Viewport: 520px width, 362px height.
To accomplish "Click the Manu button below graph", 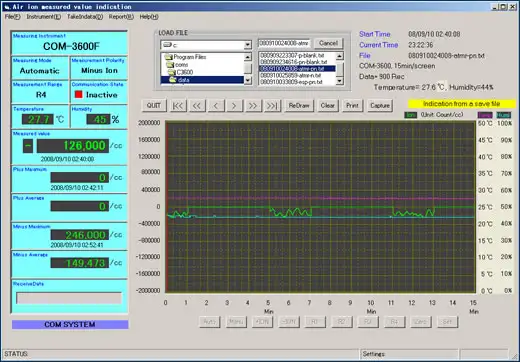I will click(236, 322).
